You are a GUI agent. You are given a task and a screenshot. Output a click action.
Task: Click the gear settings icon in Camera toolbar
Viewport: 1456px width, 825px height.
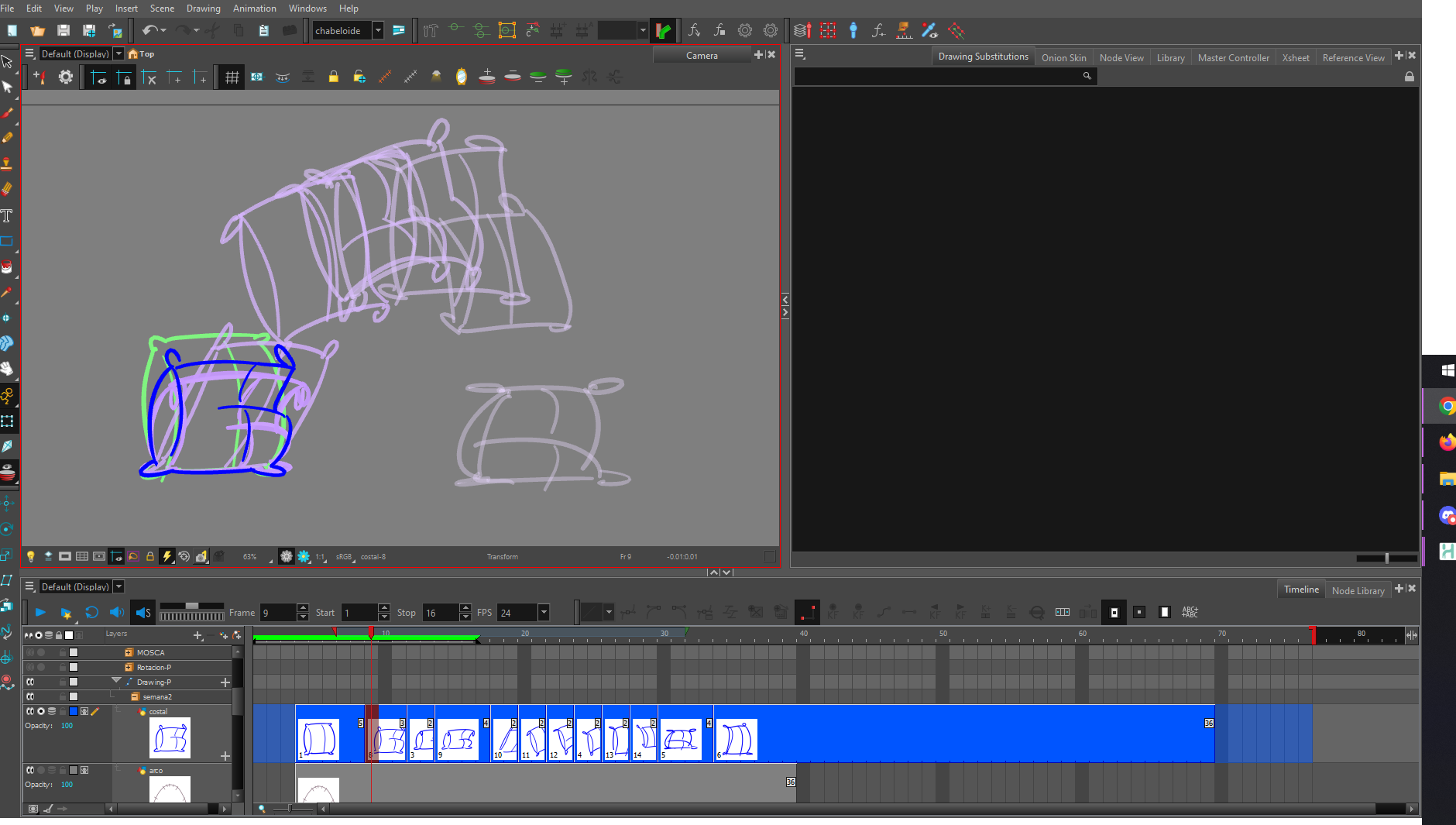pyautogui.click(x=66, y=77)
